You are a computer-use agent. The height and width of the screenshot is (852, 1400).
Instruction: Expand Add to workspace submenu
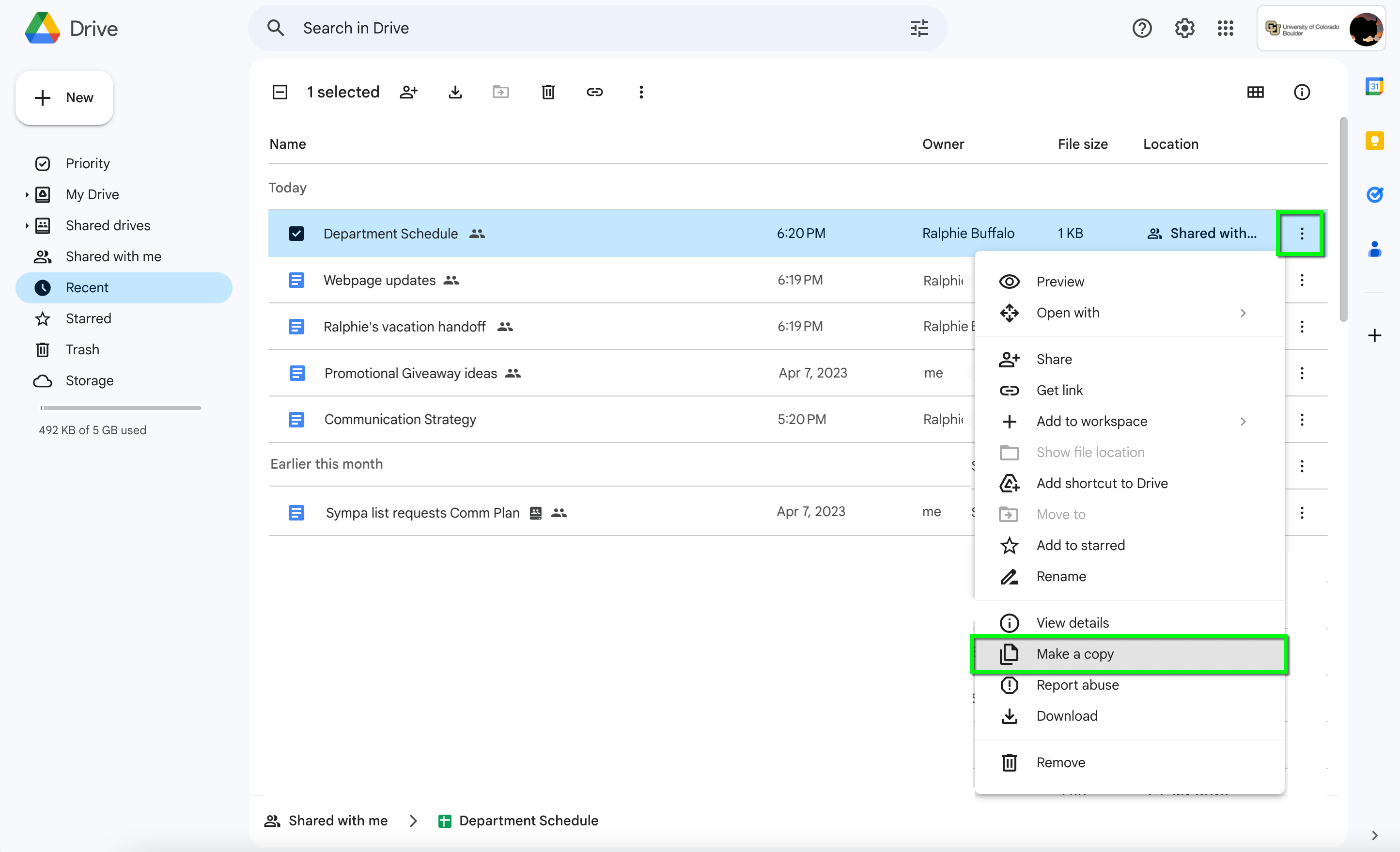coord(1243,421)
